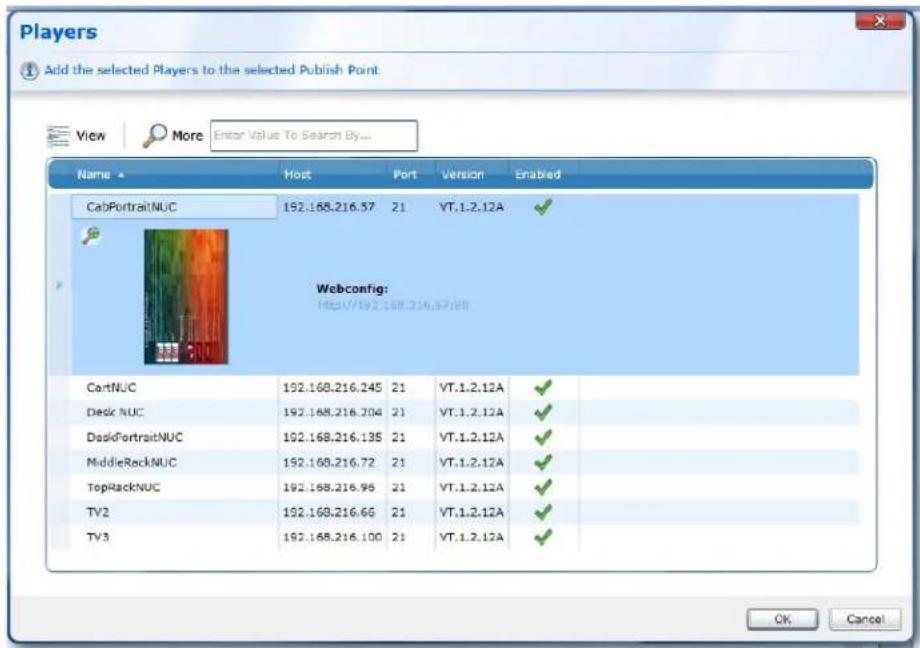The image size is (920, 648).
Task: Select the Desk NUC player row
Action: tap(455, 412)
